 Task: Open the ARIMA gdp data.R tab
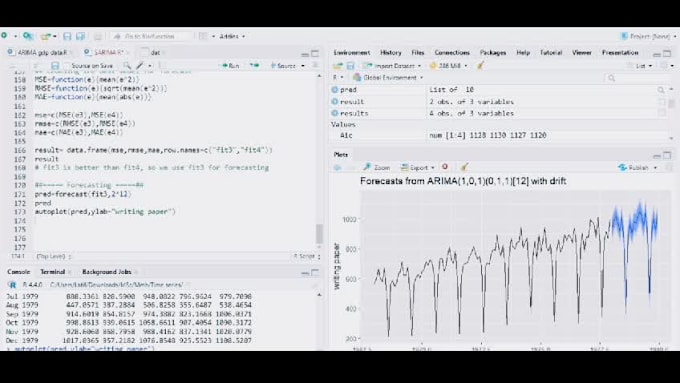coord(40,52)
